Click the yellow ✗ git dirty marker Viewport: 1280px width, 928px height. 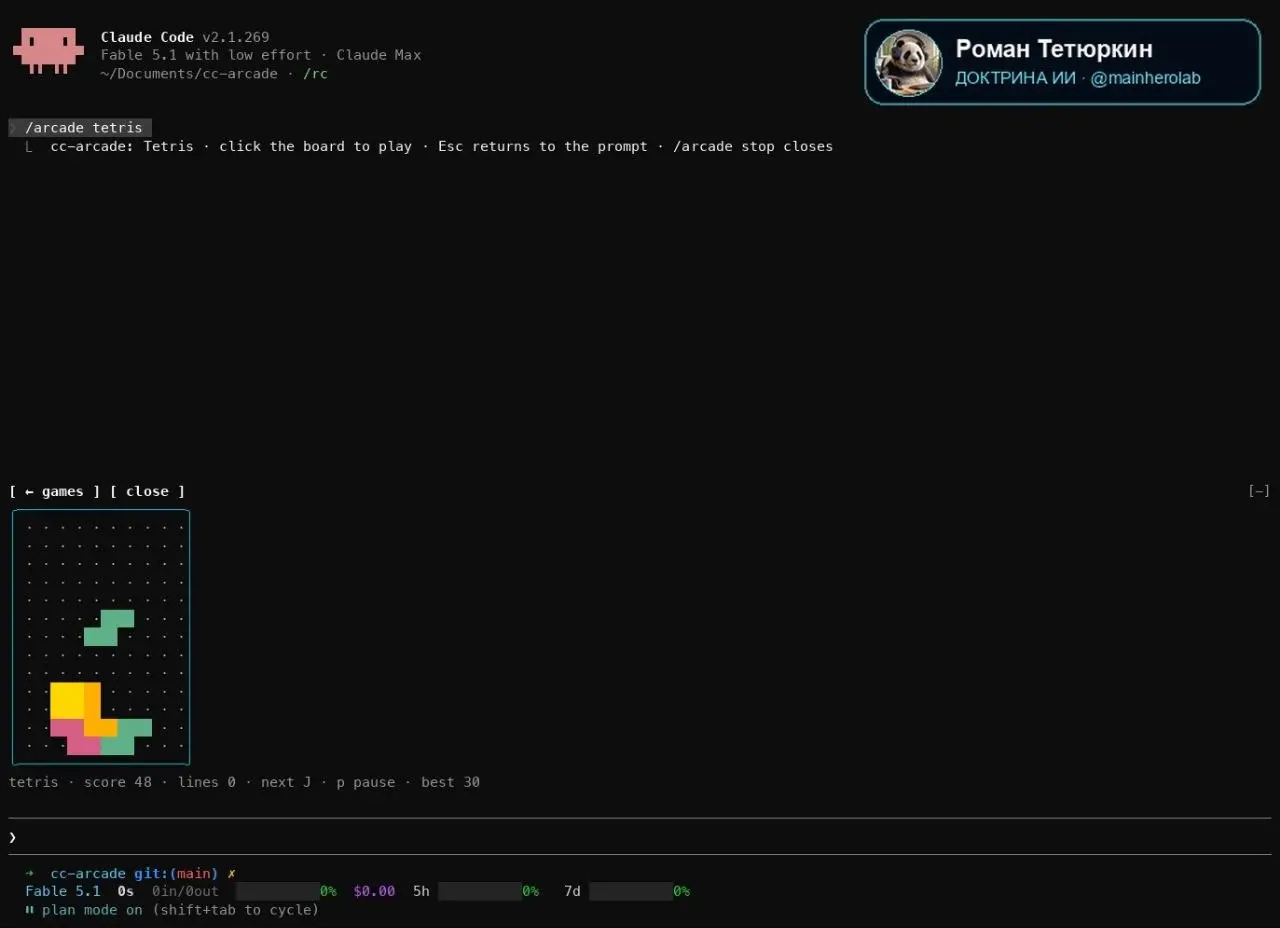coord(231,873)
